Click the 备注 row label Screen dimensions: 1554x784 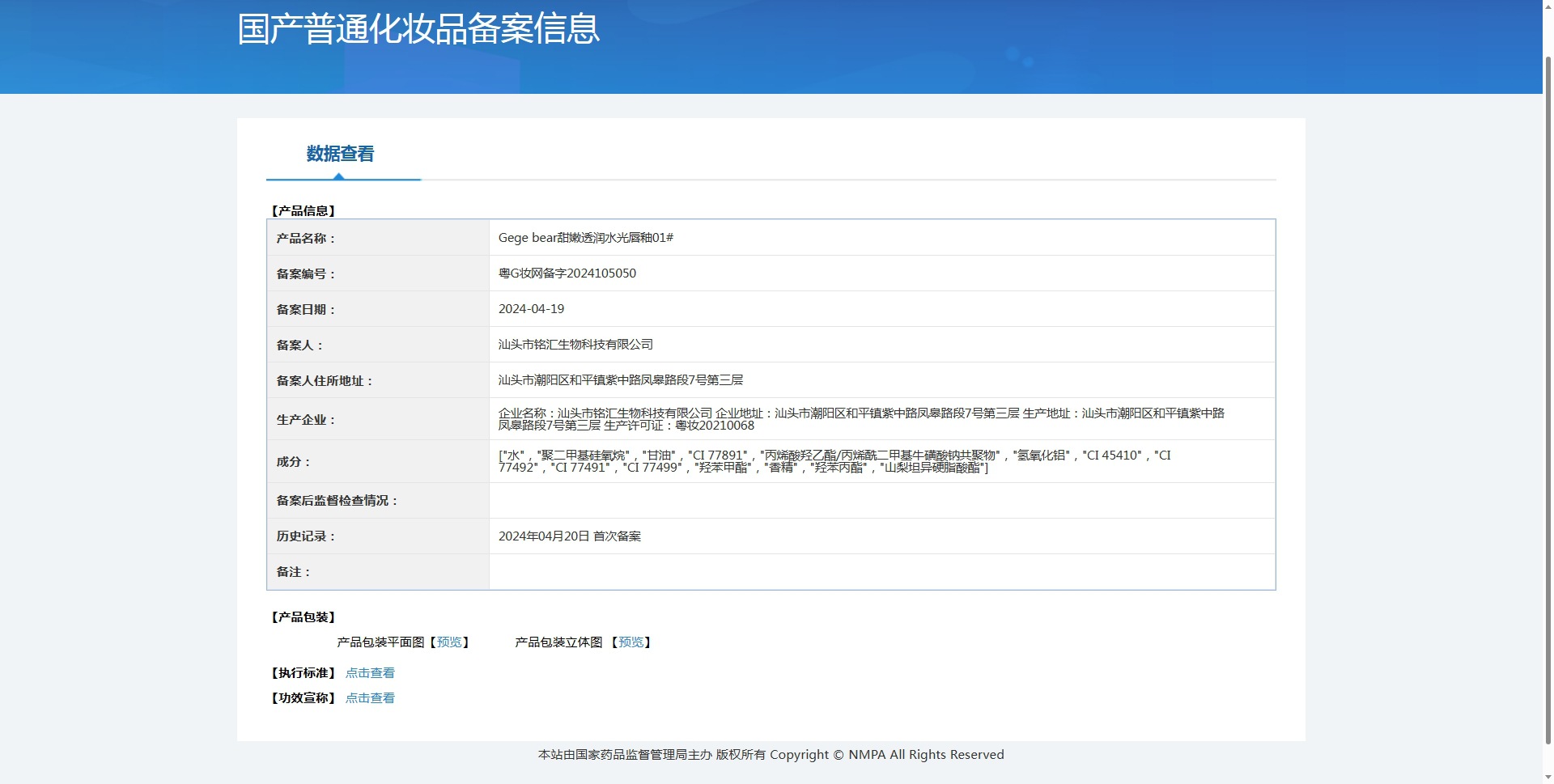point(293,572)
